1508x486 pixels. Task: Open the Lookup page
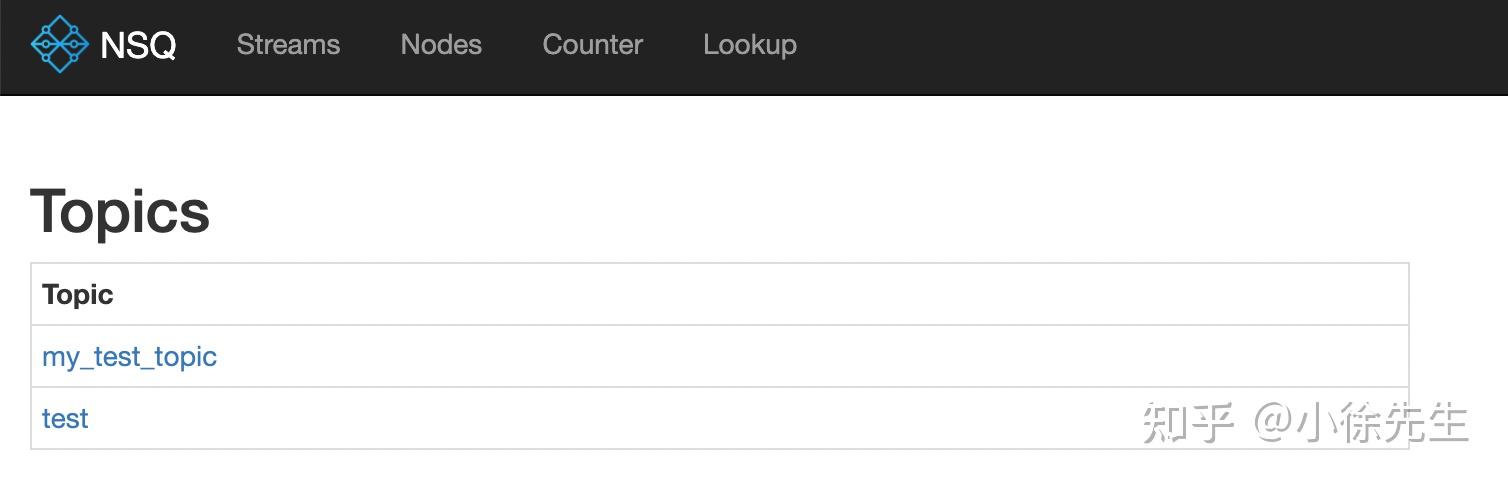pos(750,45)
